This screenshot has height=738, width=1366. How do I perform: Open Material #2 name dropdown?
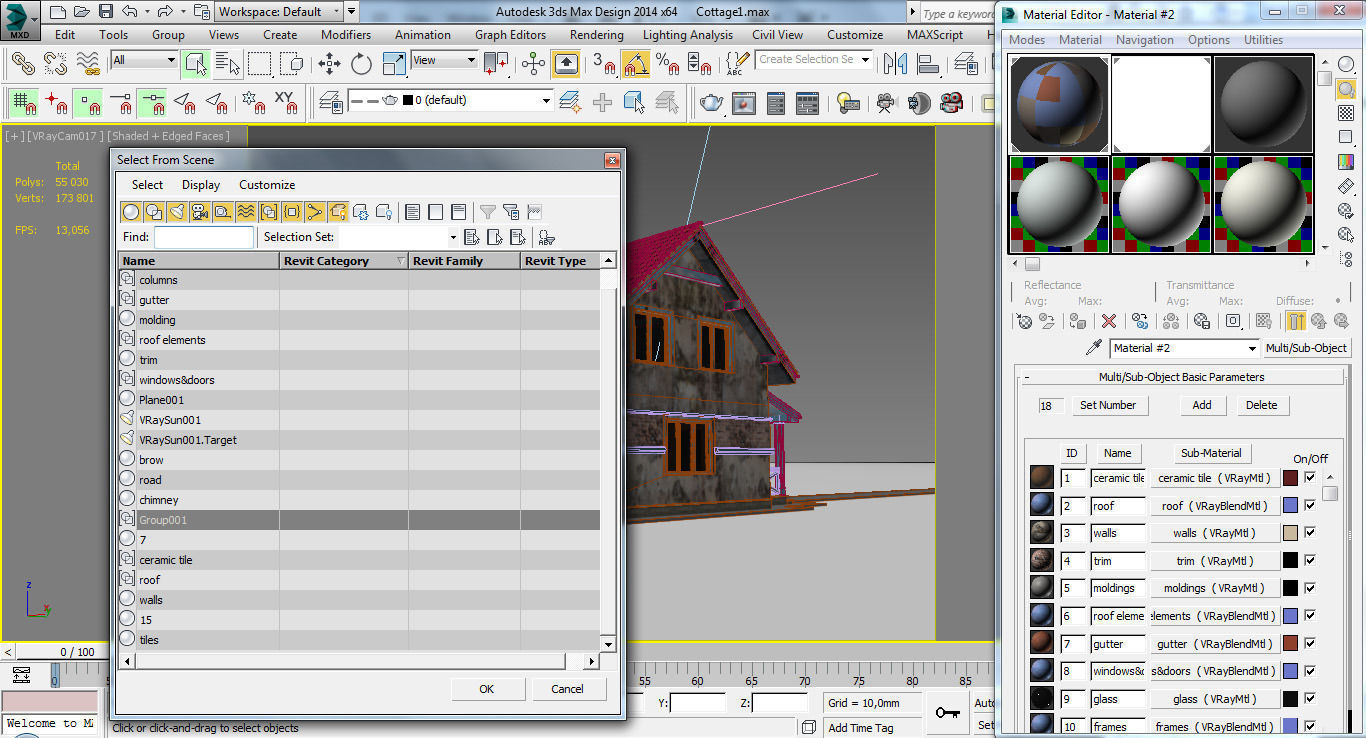(1252, 348)
